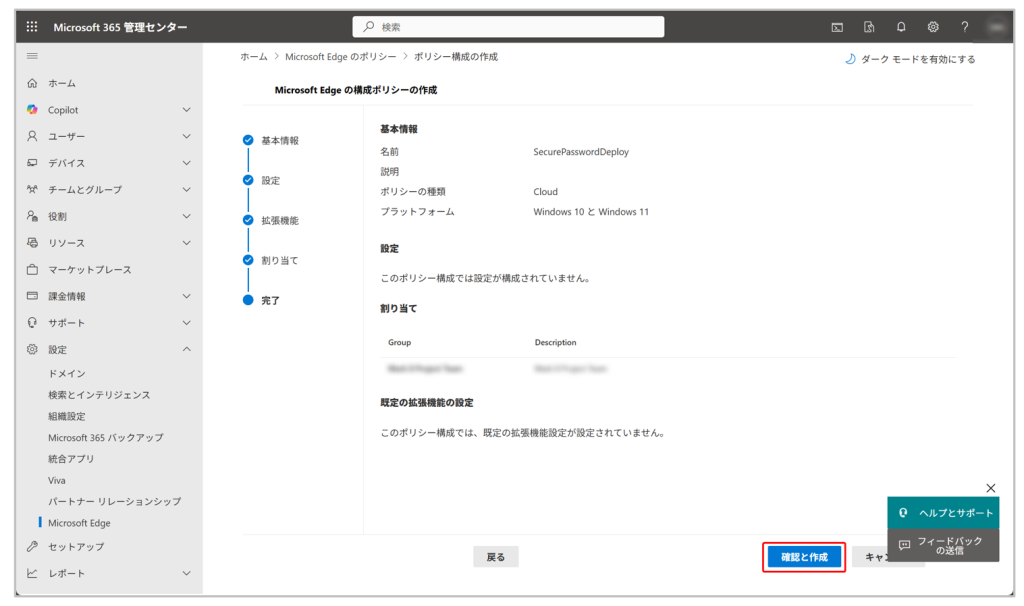Expand the Copilot menu chevron
Screen dimensions: 1024x606
187,110
